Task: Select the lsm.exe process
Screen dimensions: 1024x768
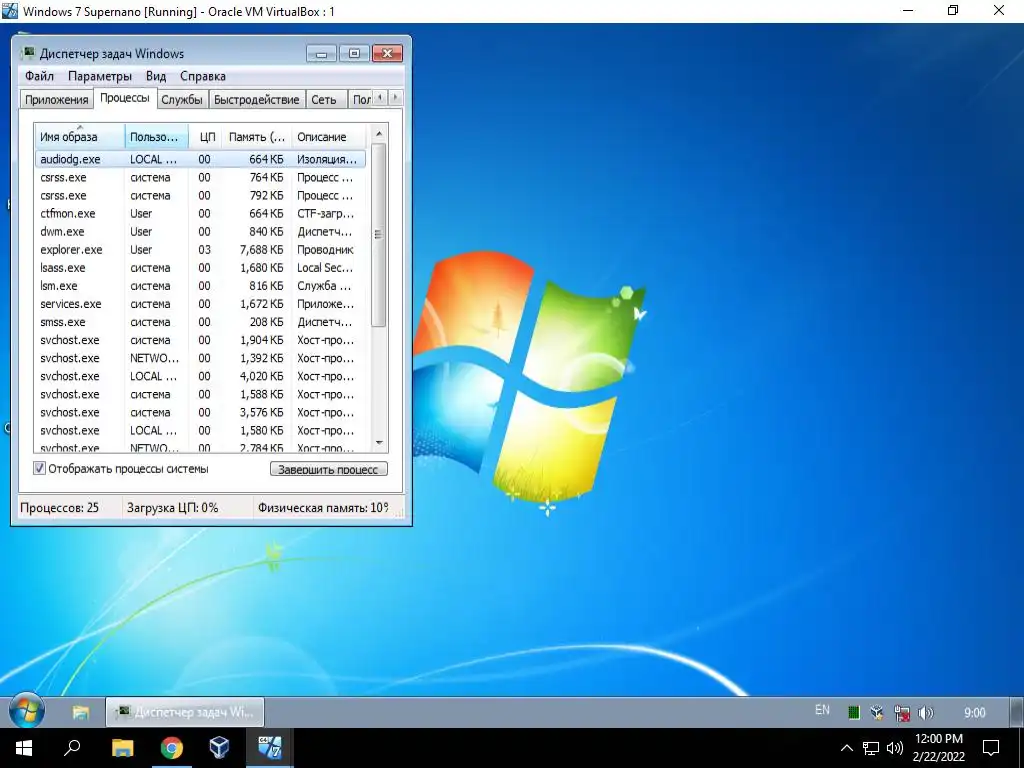Action: pos(200,285)
